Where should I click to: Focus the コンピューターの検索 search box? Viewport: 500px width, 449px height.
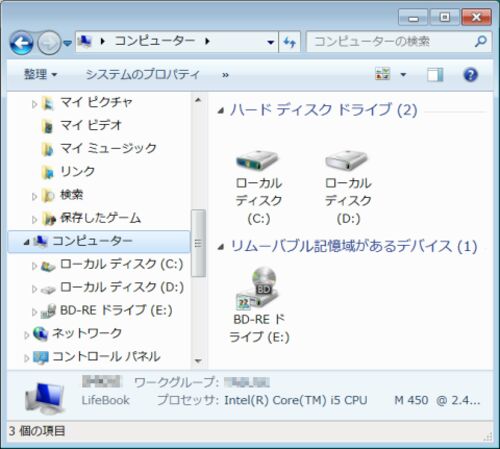tap(390, 42)
